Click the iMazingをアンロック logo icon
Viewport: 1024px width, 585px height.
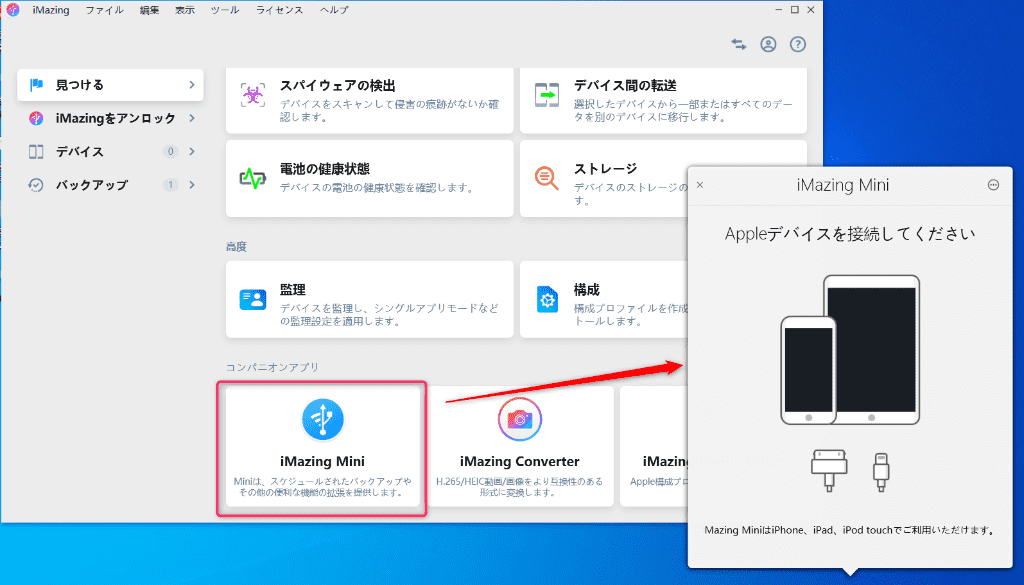[x=36, y=118]
